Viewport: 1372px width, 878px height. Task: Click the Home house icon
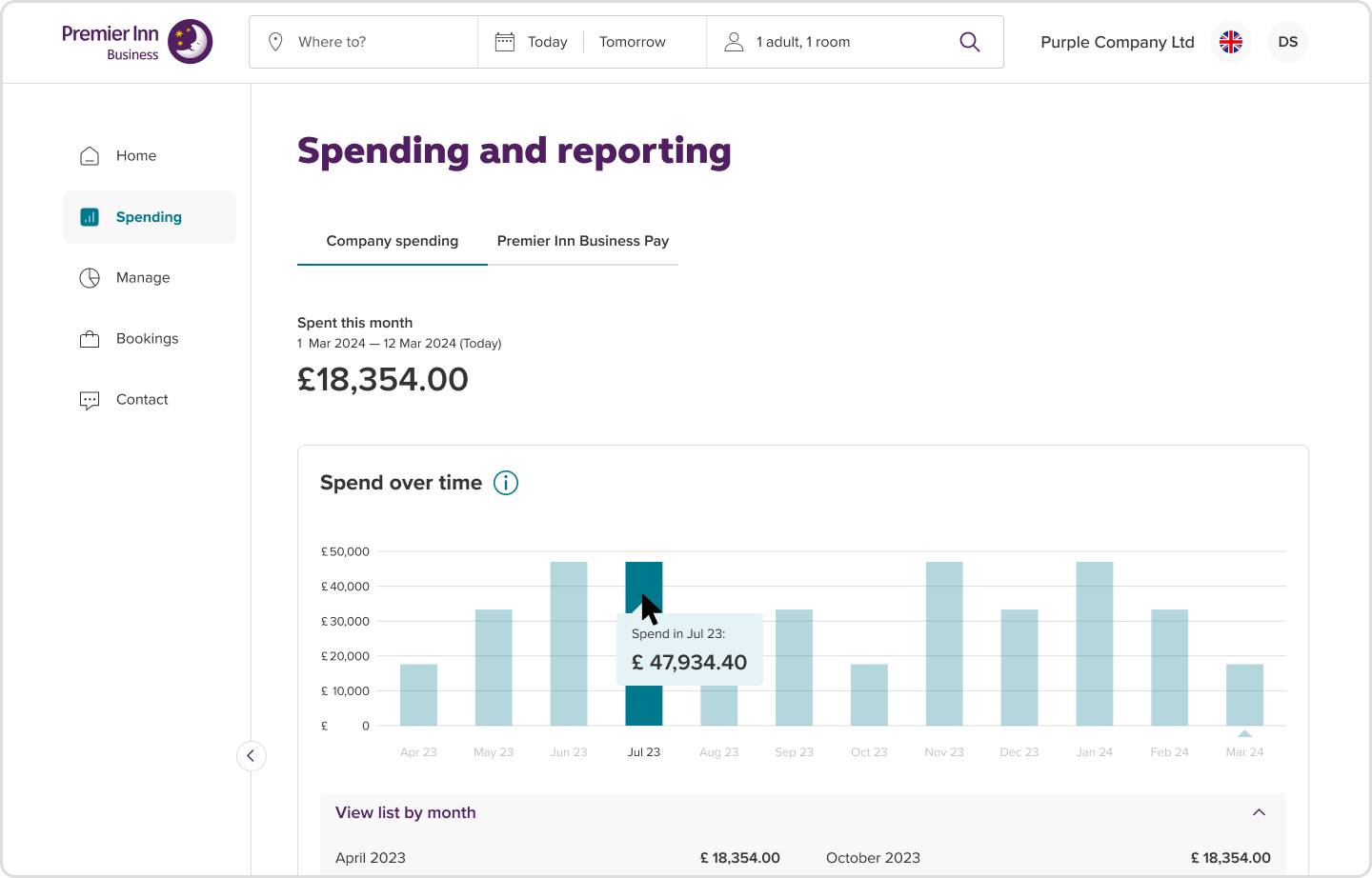click(90, 156)
